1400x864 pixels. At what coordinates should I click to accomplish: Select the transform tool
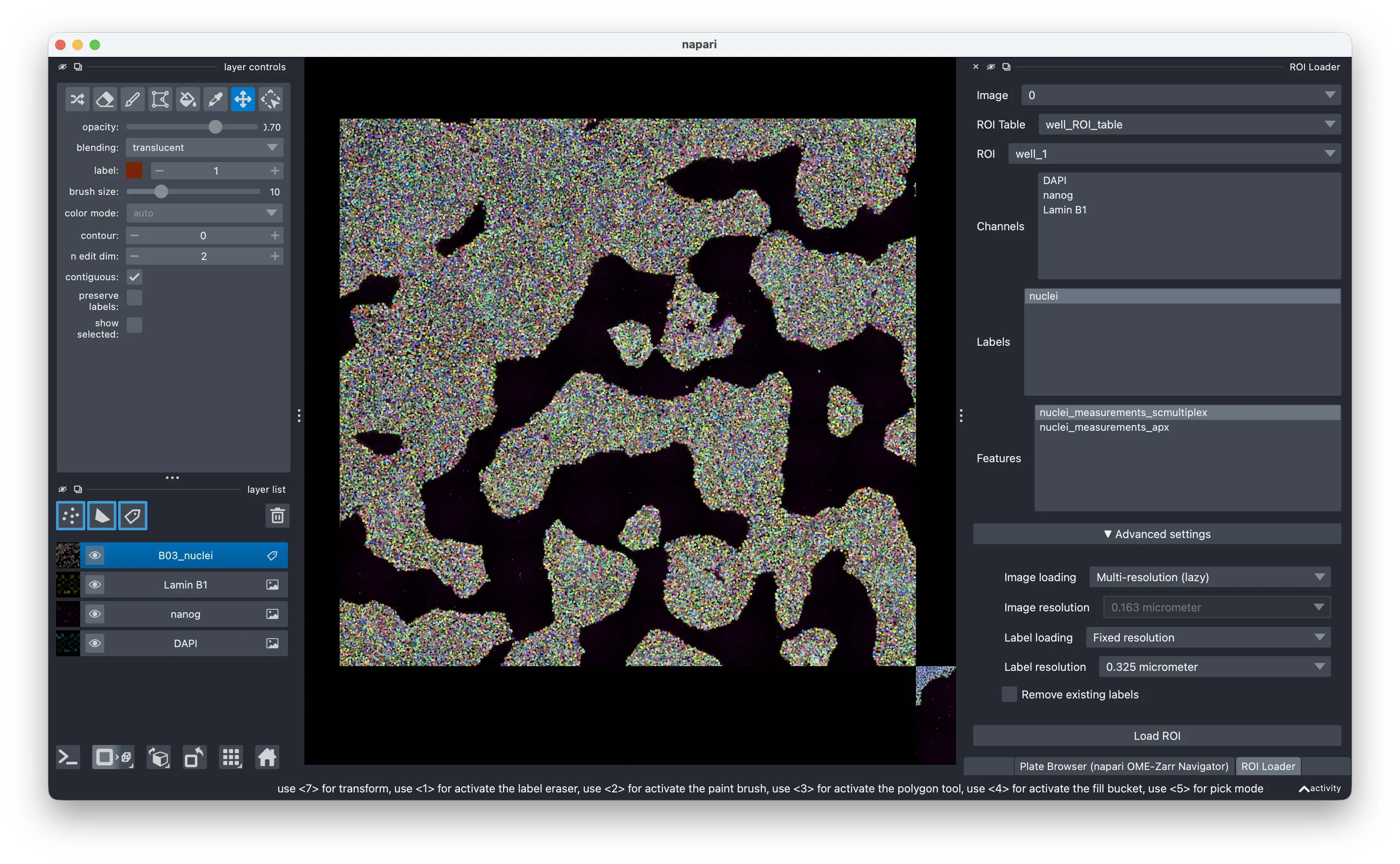point(271,100)
